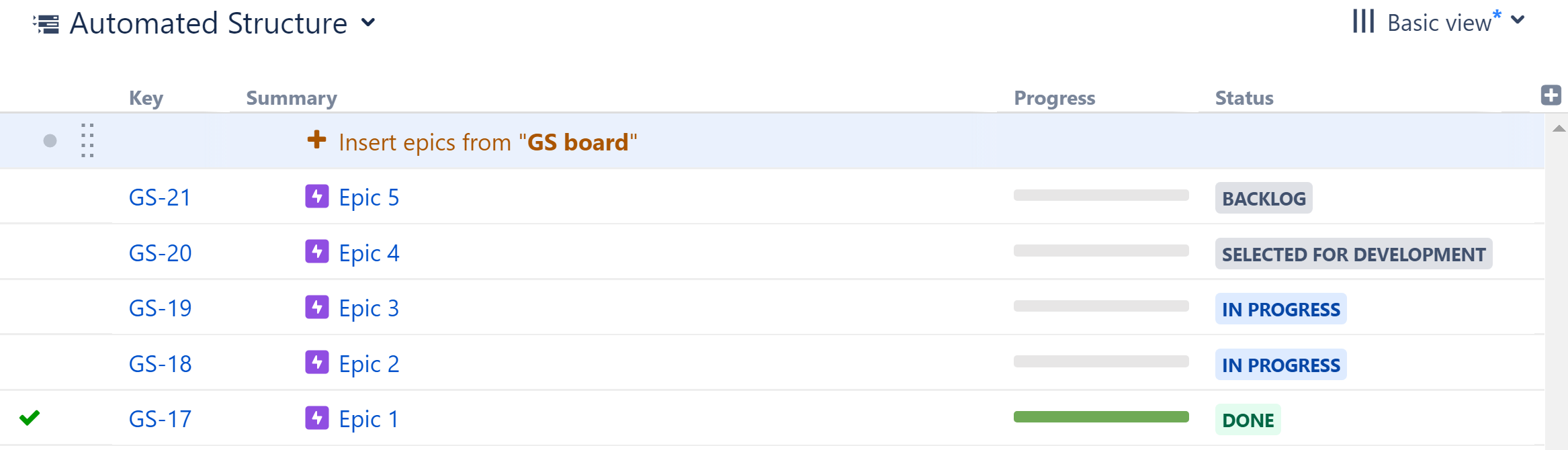Click the Summary column header
Image resolution: width=1568 pixels, height=450 pixels.
pos(291,97)
